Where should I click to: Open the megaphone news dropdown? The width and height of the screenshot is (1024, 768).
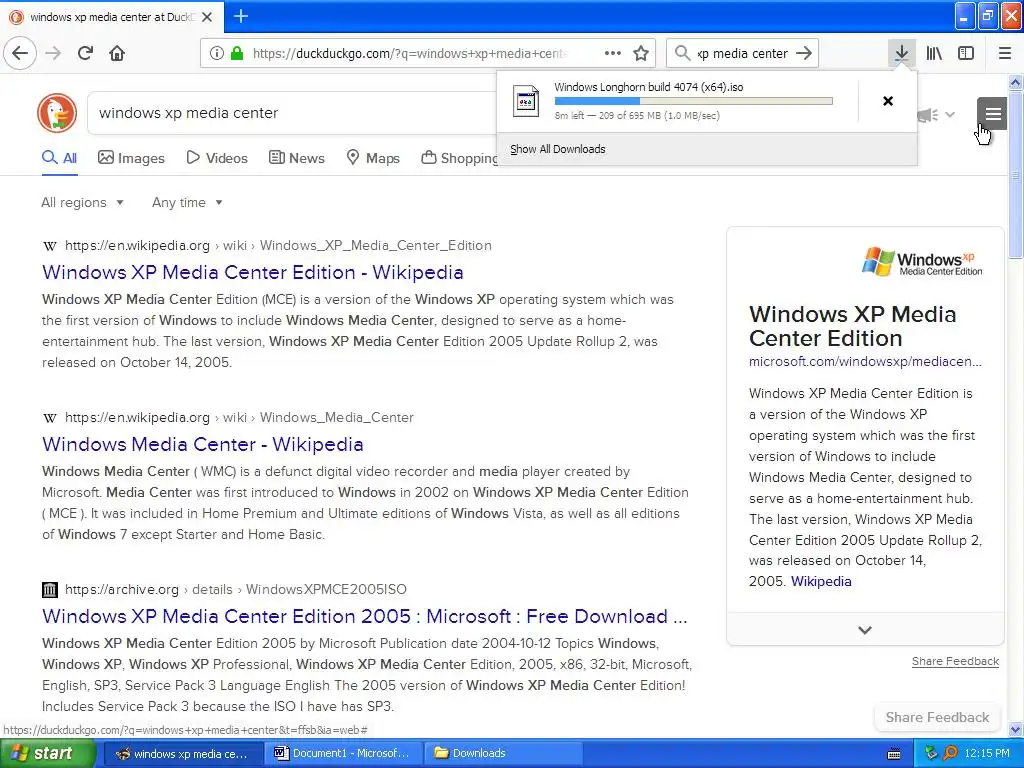[x=936, y=115]
